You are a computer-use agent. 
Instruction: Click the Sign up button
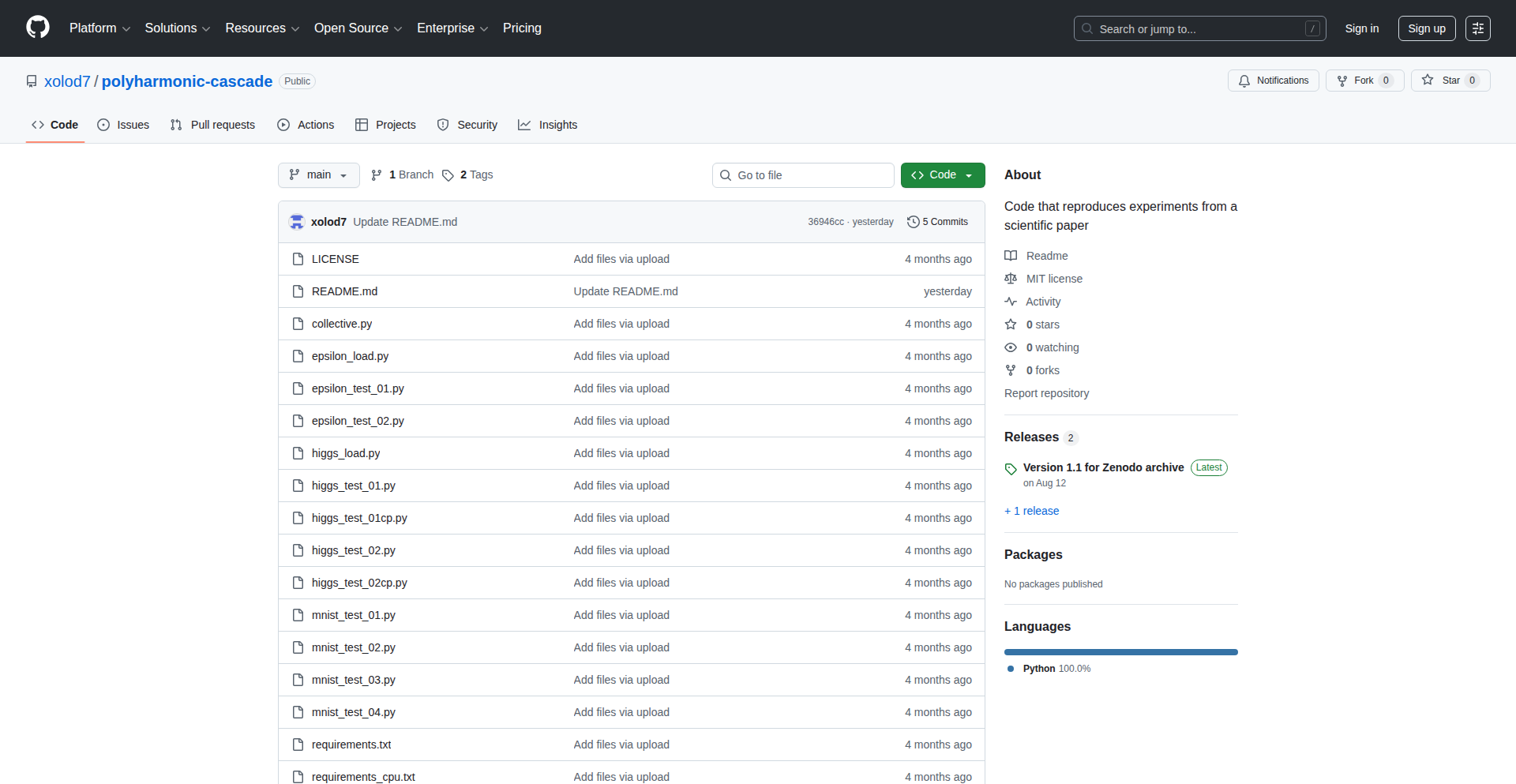click(1426, 28)
